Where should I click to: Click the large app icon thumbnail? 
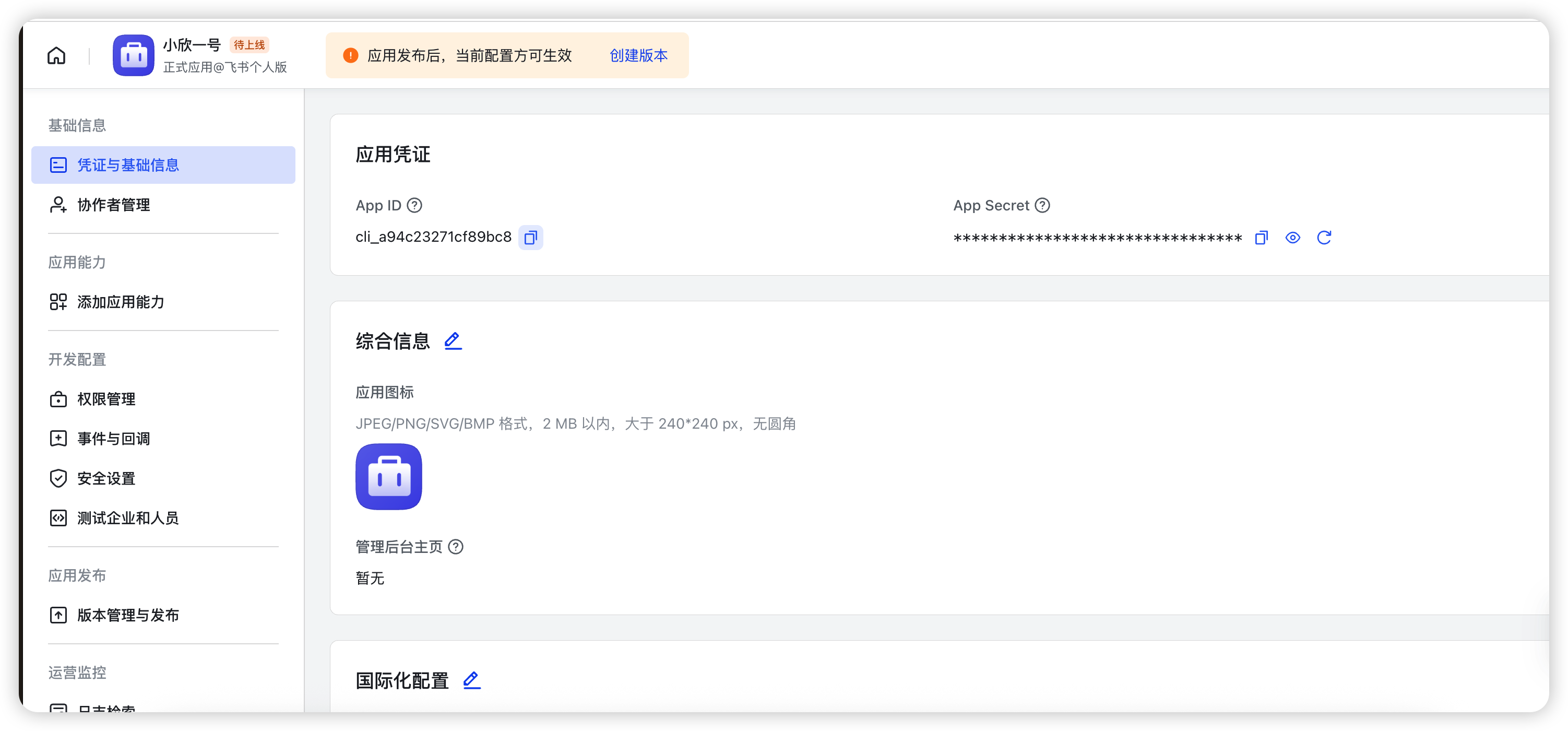(388, 477)
